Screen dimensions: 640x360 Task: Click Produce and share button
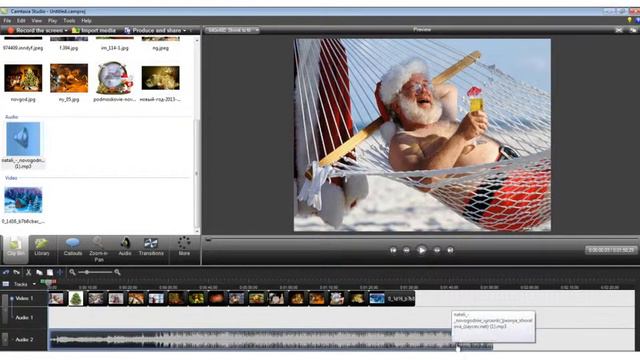[x=153, y=30]
